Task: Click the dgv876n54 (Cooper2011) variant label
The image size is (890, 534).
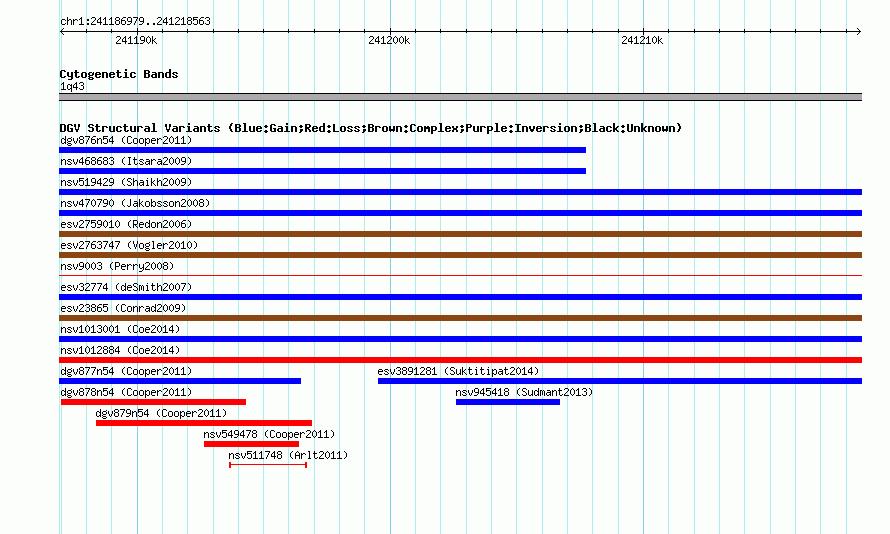Action: coord(126,140)
